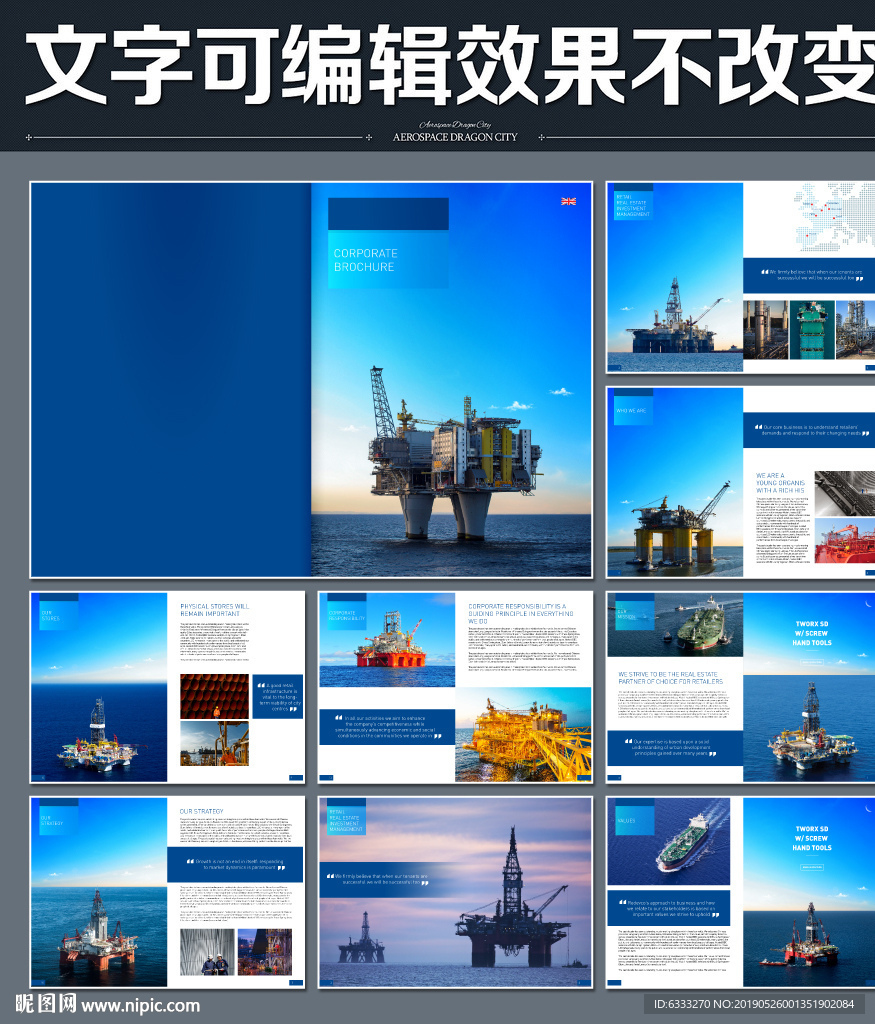Open the Our Strategy spread thumbnail

pyautogui.click(x=167, y=892)
